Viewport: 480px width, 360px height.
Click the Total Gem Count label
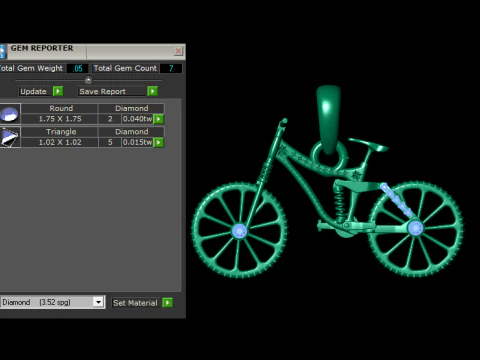coord(125,68)
